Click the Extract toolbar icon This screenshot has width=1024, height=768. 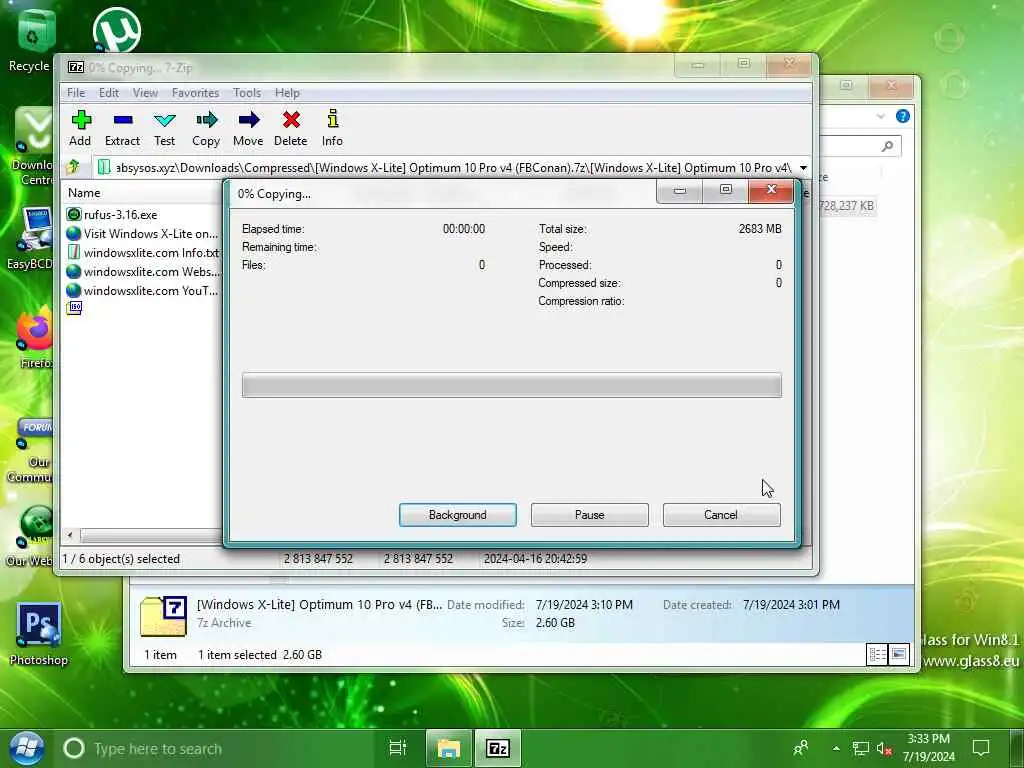click(x=122, y=128)
